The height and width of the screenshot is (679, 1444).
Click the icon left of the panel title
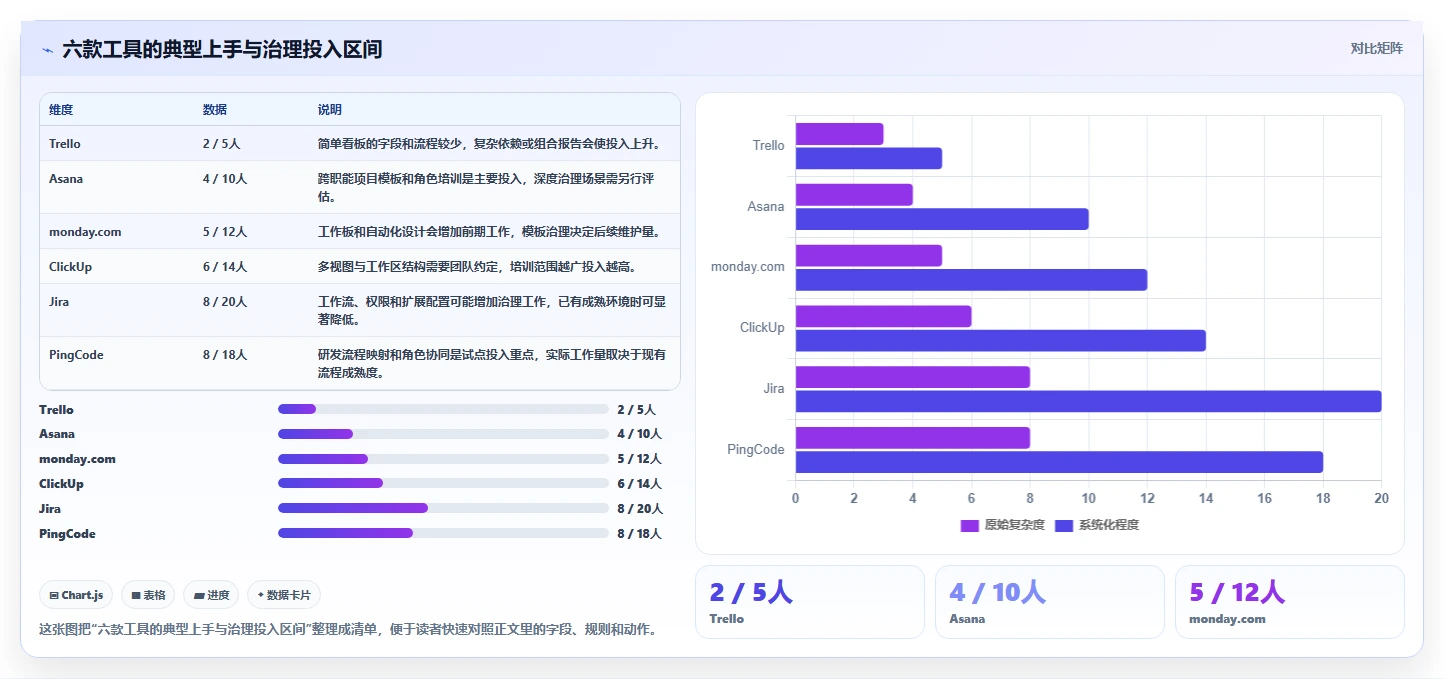(x=47, y=50)
